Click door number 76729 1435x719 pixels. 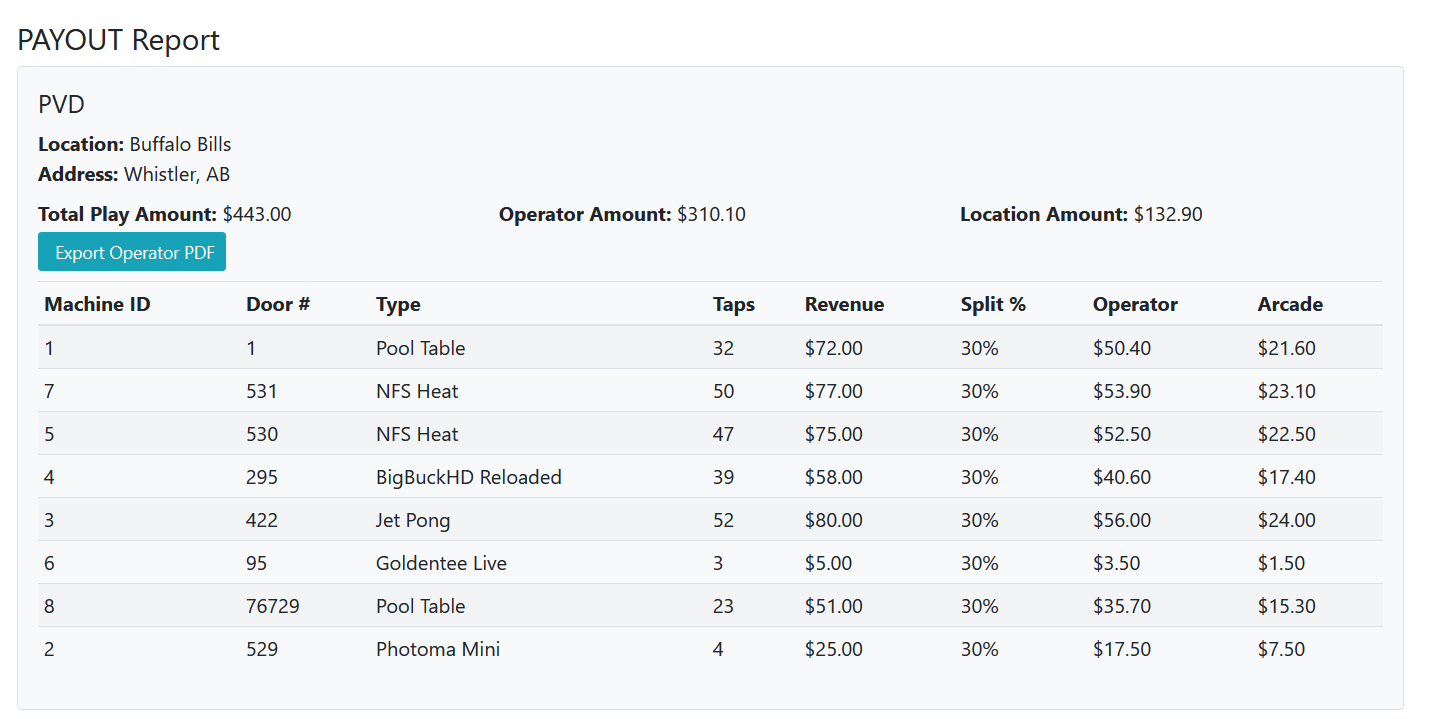pos(272,606)
